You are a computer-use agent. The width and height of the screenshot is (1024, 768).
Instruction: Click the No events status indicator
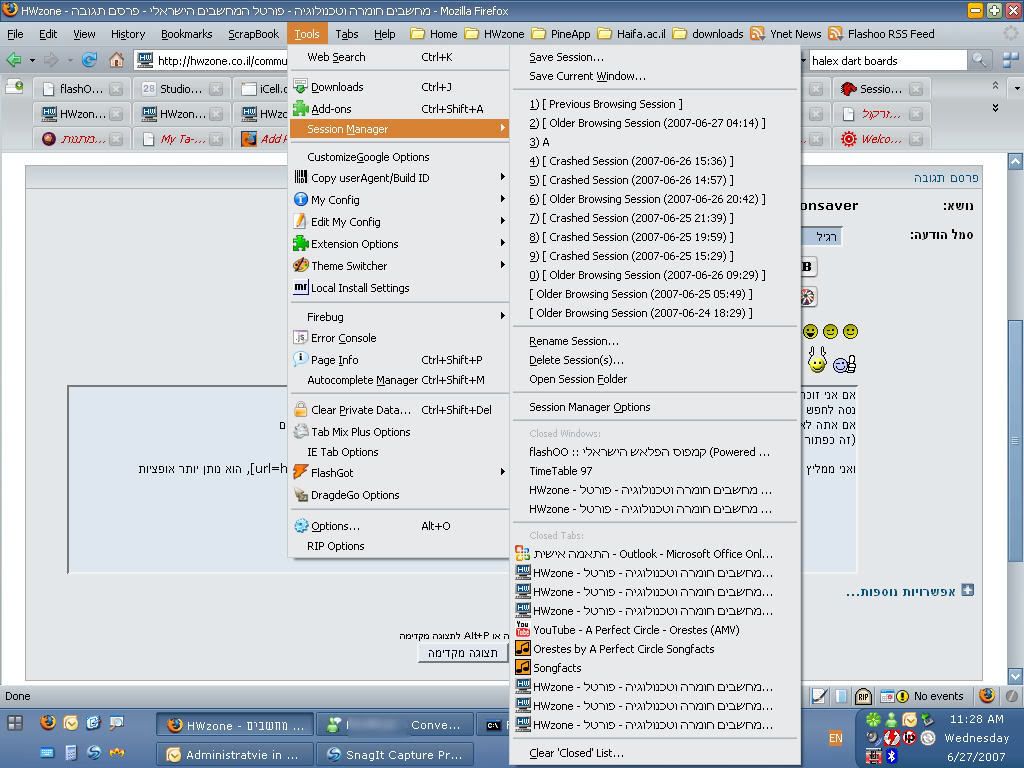(922, 696)
